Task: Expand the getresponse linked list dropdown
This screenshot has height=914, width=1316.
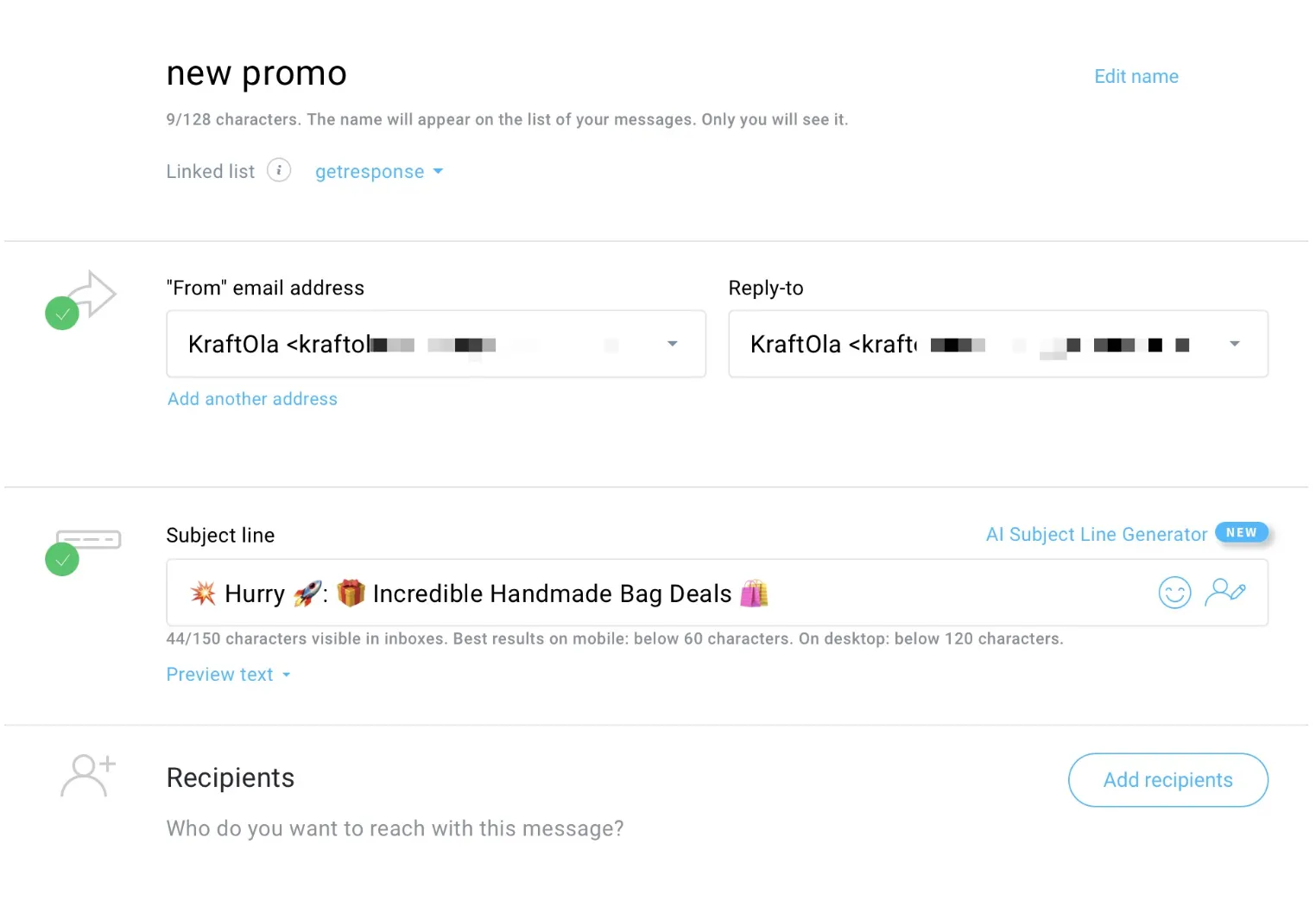Action: click(379, 172)
